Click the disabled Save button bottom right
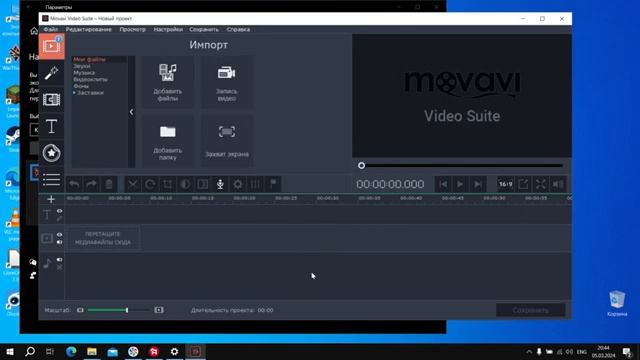The width and height of the screenshot is (640, 360). point(531,310)
